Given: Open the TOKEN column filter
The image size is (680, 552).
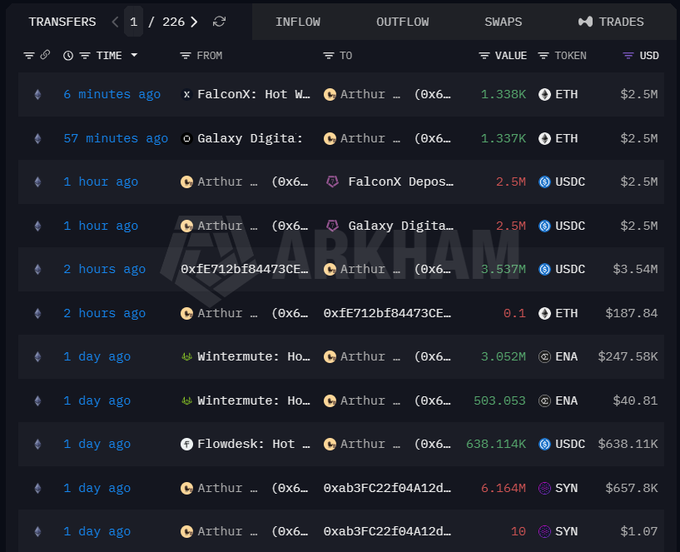Looking at the screenshot, I should click(x=543, y=56).
